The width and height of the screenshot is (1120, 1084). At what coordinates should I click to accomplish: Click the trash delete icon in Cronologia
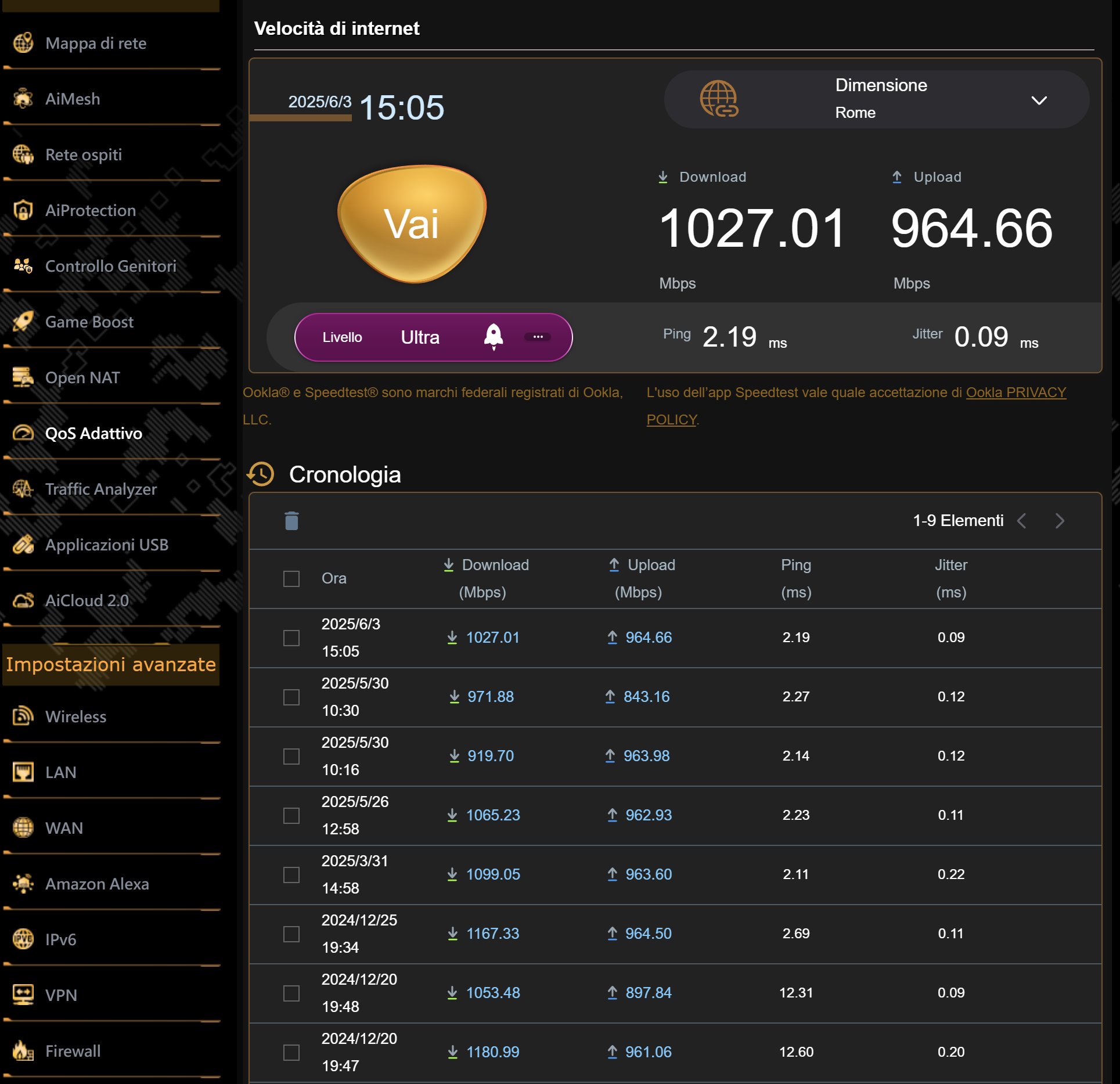point(291,521)
